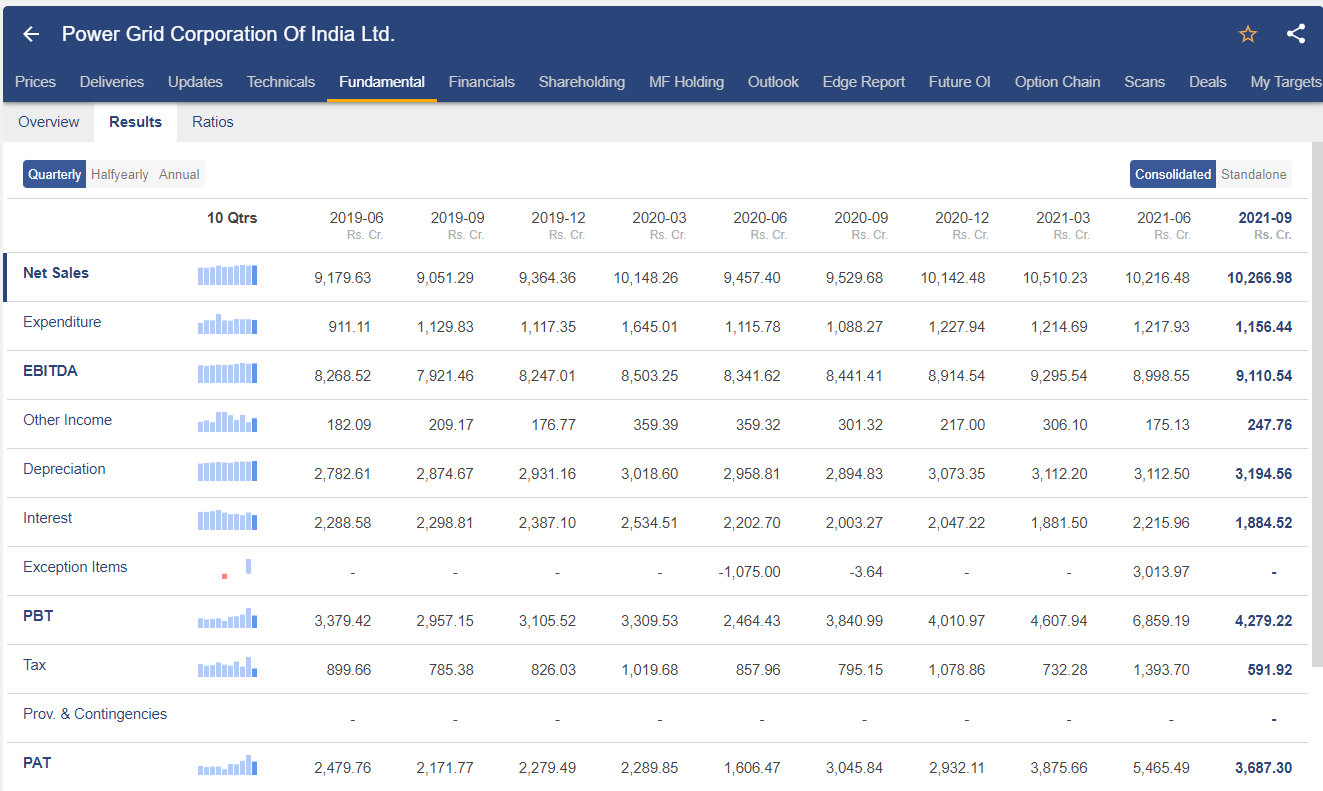Open the Financials tab

(482, 82)
